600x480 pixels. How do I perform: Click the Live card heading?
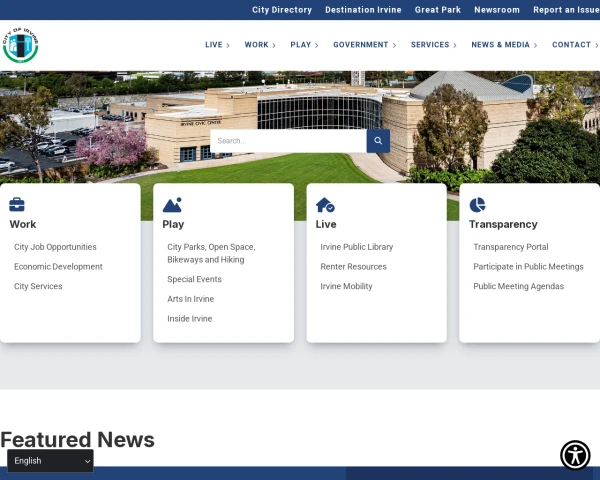coord(326,224)
